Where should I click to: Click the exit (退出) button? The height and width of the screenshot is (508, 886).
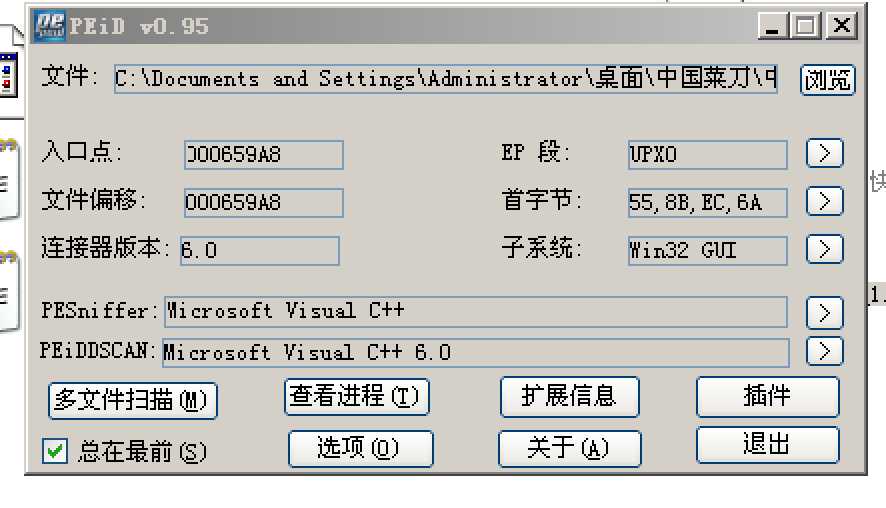coord(767,445)
